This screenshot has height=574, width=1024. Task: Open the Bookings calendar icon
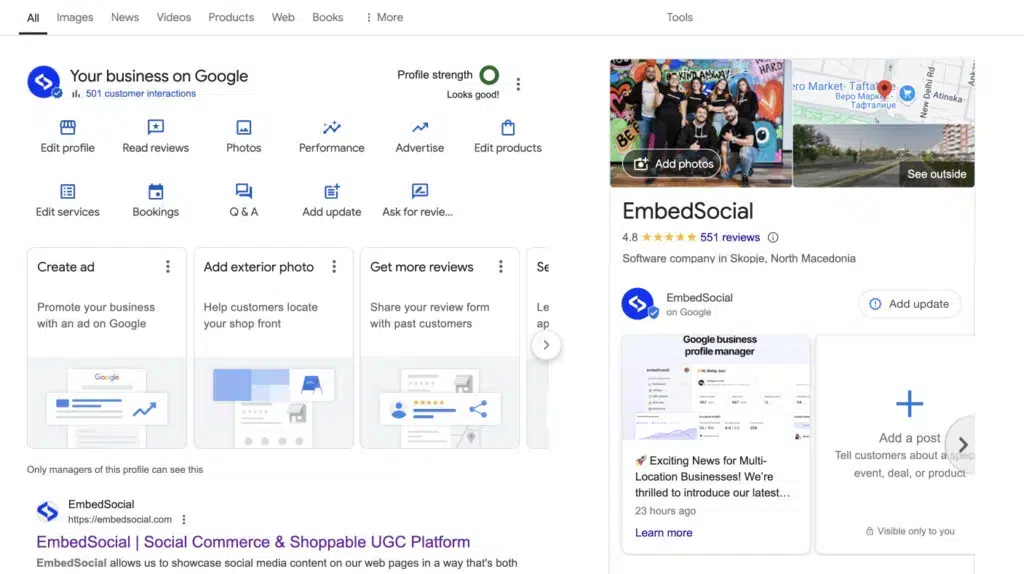[x=155, y=191]
